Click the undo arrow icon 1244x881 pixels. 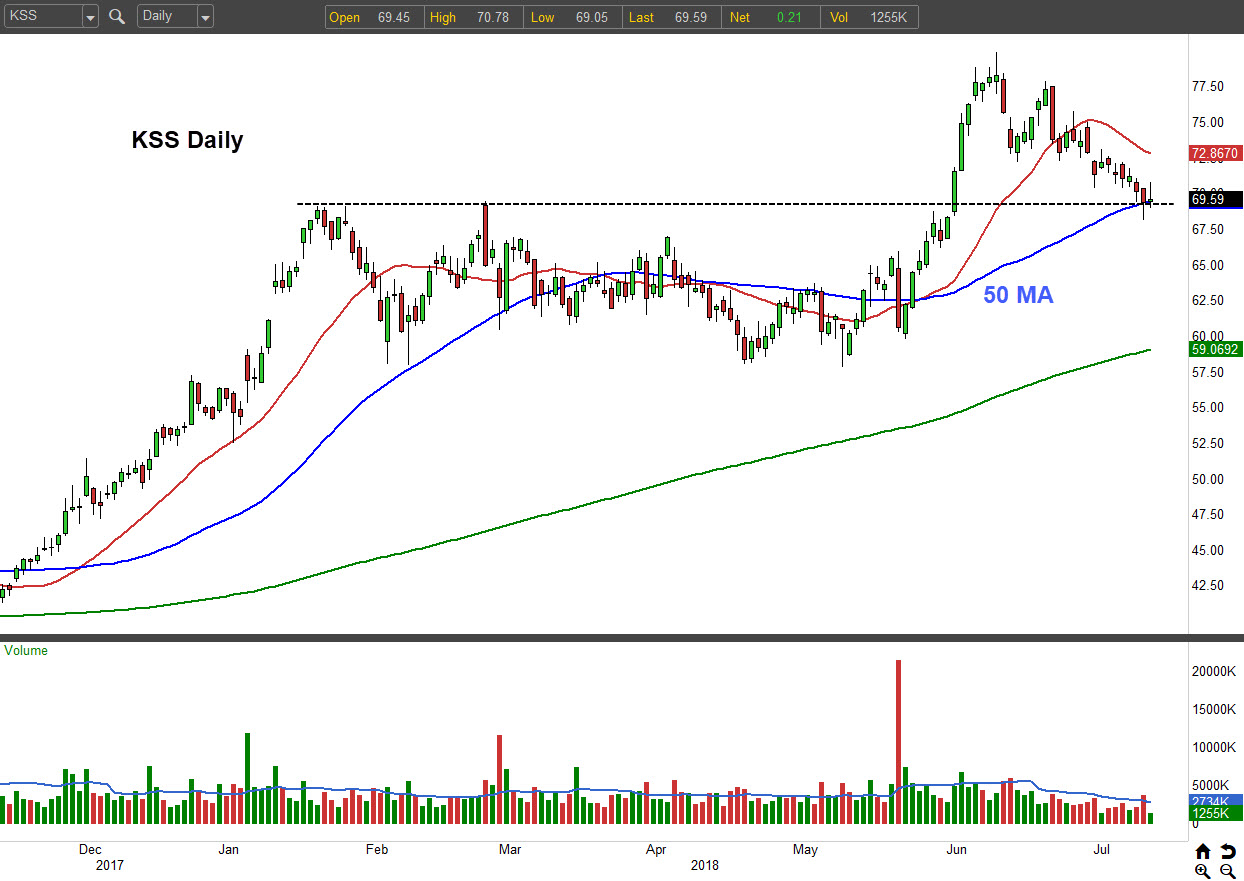1227,852
